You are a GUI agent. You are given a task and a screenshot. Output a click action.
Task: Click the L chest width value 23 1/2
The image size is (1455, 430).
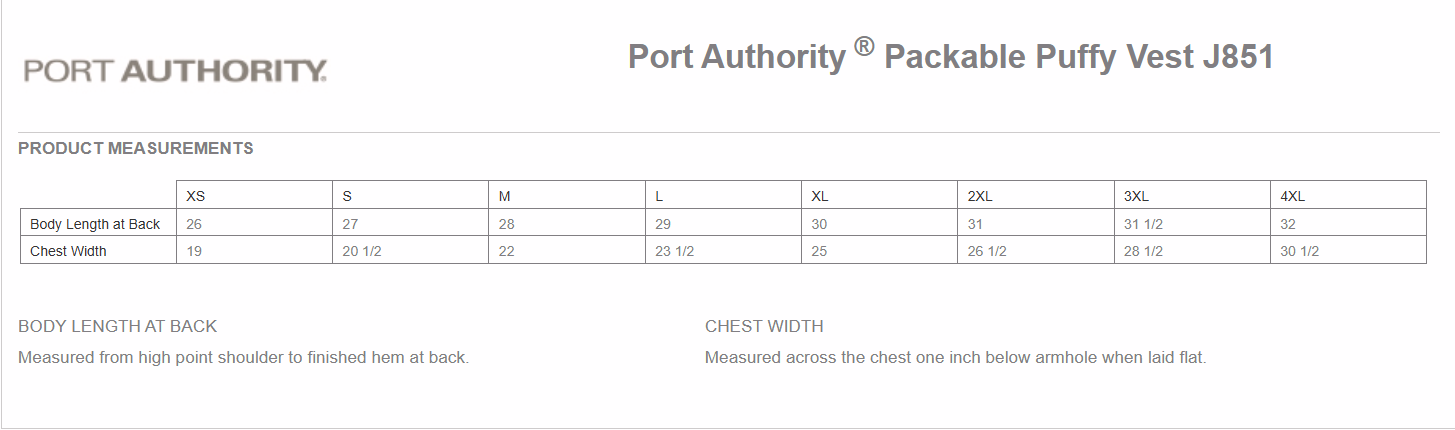(675, 251)
